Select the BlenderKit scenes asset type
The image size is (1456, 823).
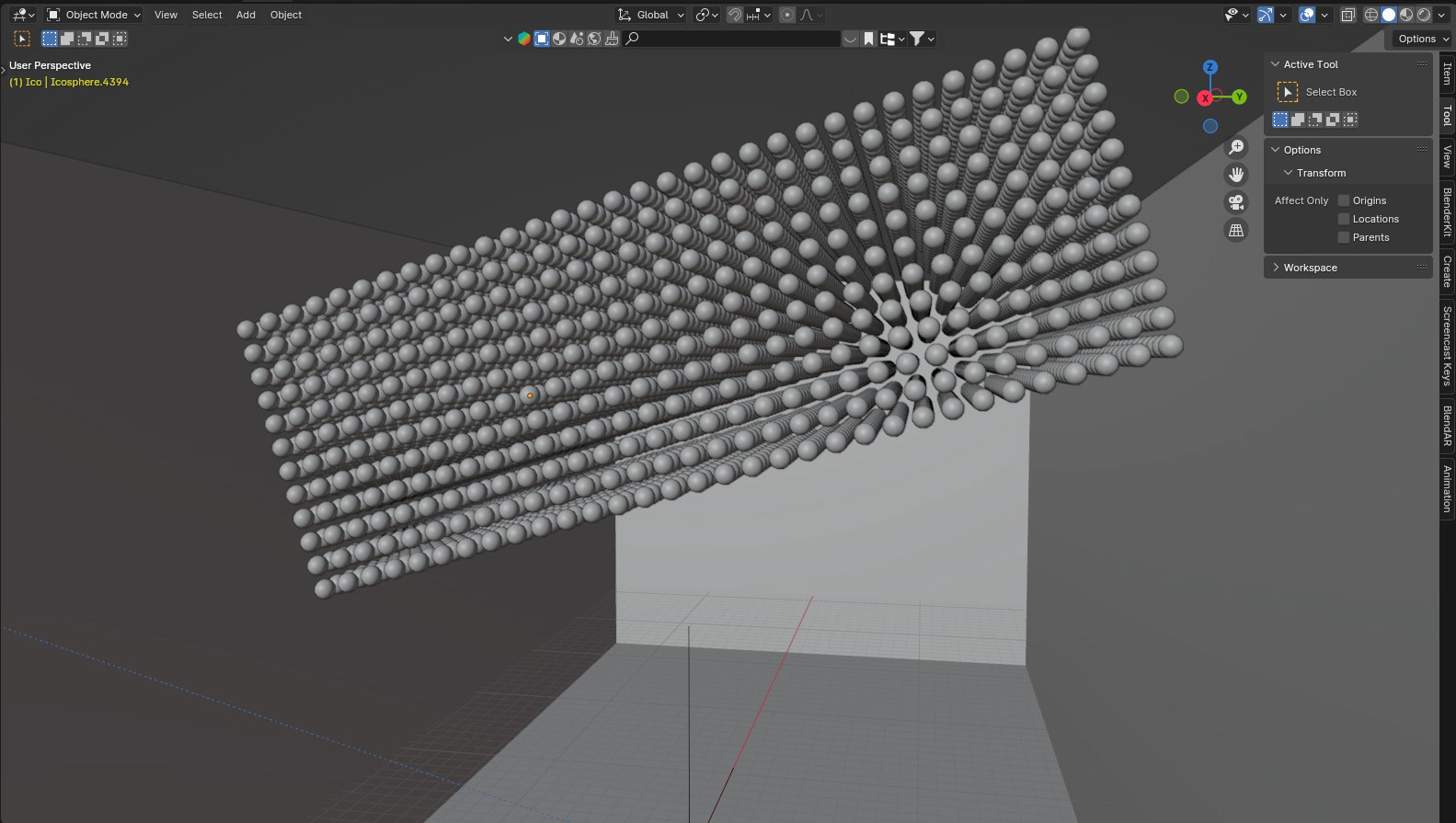pyautogui.click(x=577, y=39)
